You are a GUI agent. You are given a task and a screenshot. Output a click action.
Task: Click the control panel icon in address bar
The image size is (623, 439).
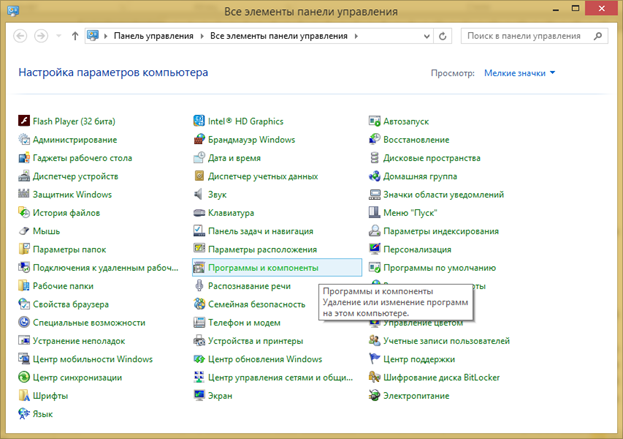point(93,36)
